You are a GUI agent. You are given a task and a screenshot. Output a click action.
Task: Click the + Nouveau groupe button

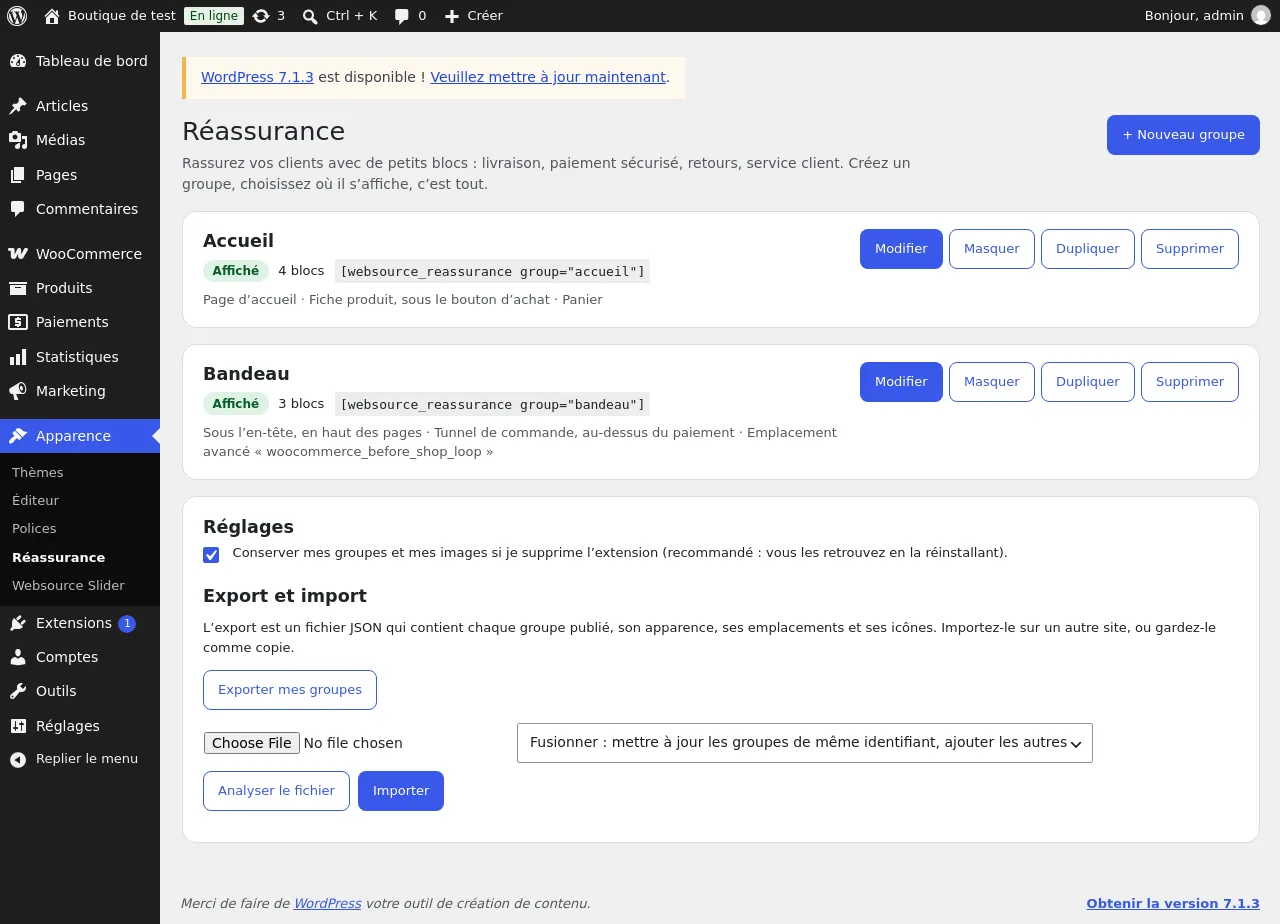[x=1183, y=135]
